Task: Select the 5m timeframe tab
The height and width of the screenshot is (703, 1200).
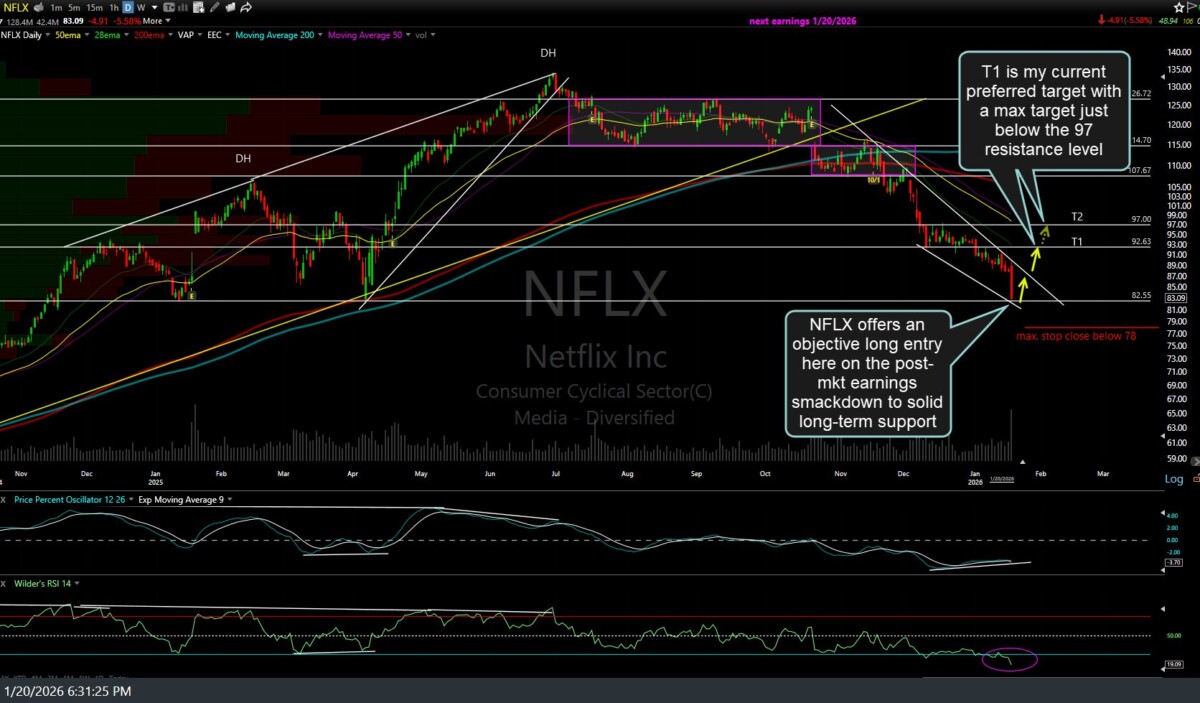Action: [x=72, y=8]
